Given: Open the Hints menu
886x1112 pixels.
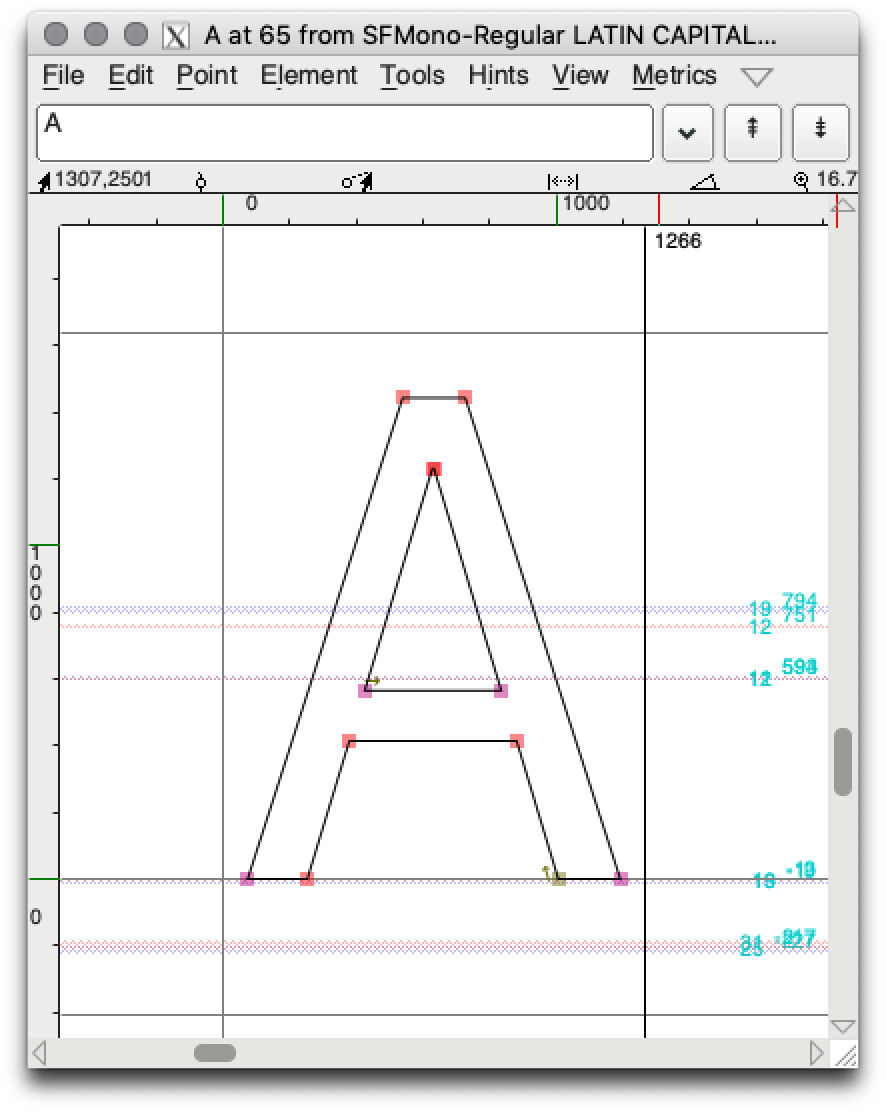Looking at the screenshot, I should tap(498, 76).
